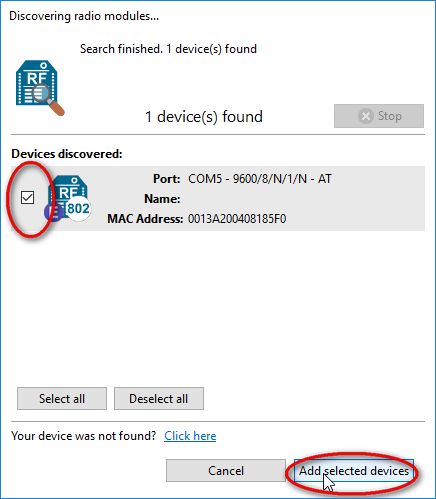The height and width of the screenshot is (499, 436).
Task: Click the Search finished status message
Action: pos(168,49)
